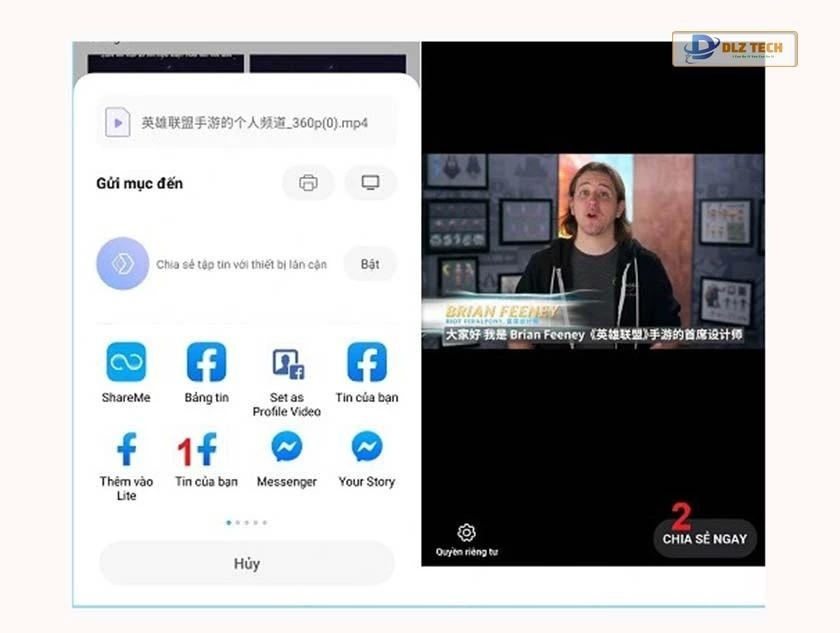
Task: Open the print option
Action: [307, 183]
